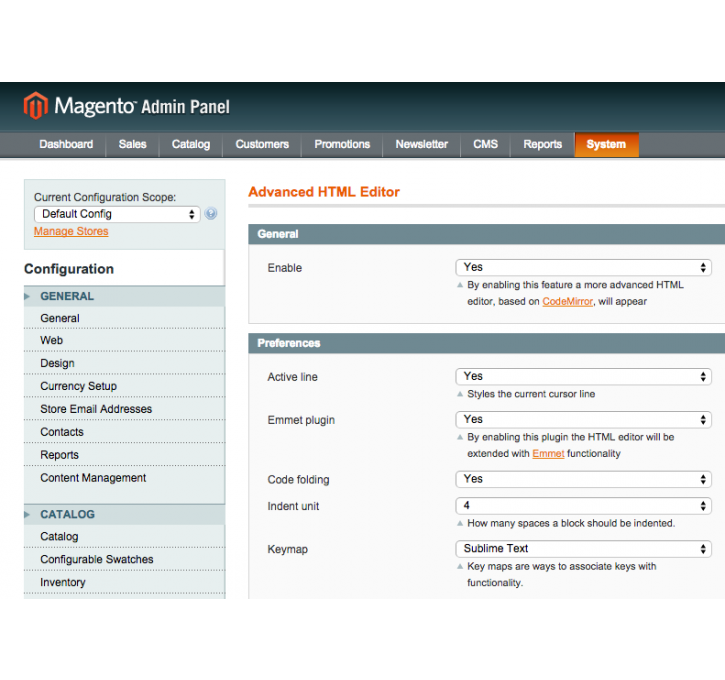This screenshot has width=725, height=680.
Task: Open the Enable dropdown
Action: 584,267
